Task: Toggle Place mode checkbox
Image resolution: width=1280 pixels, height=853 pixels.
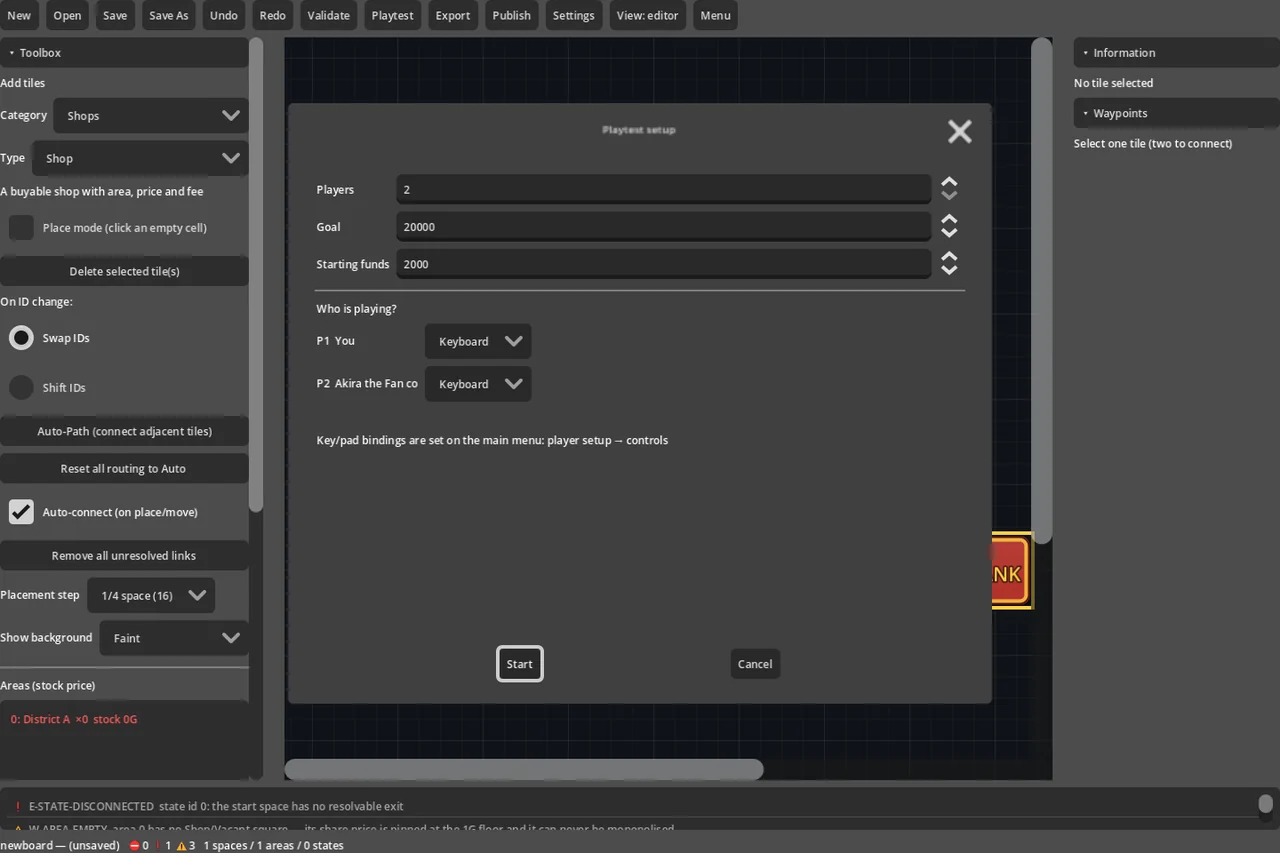Action: pos(21,228)
